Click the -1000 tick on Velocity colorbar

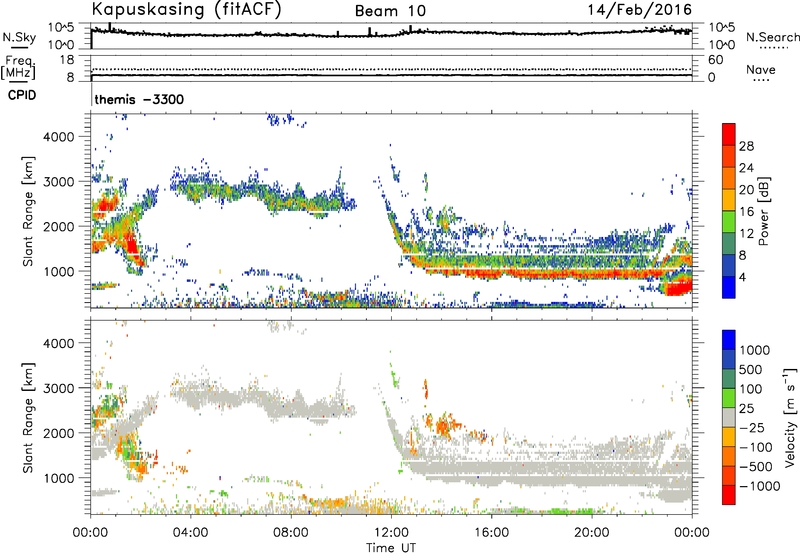click(x=760, y=486)
